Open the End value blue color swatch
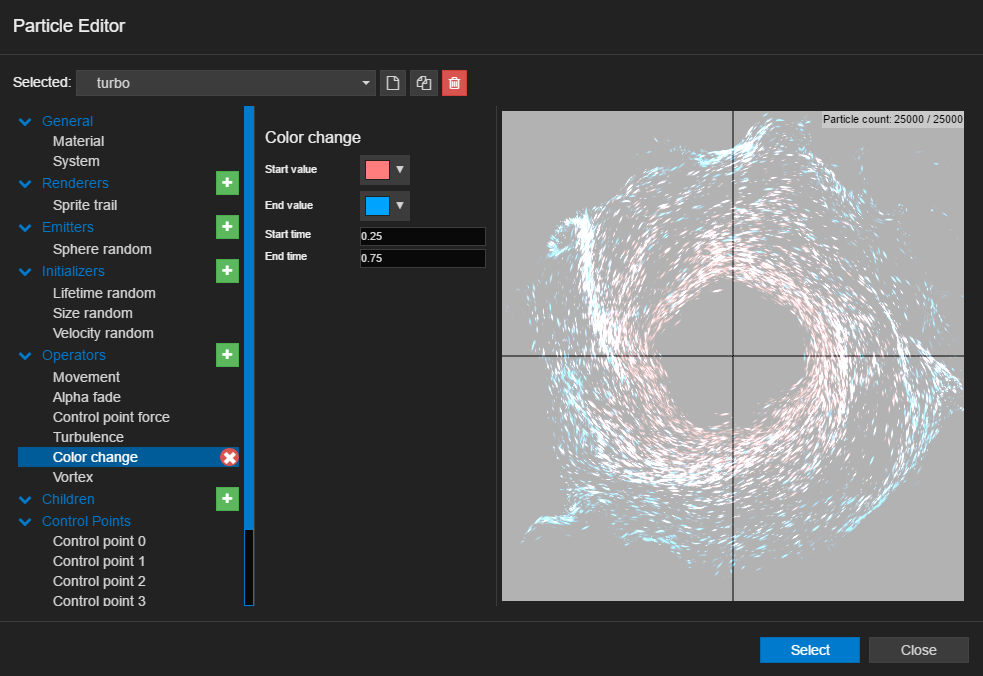 tap(384, 206)
